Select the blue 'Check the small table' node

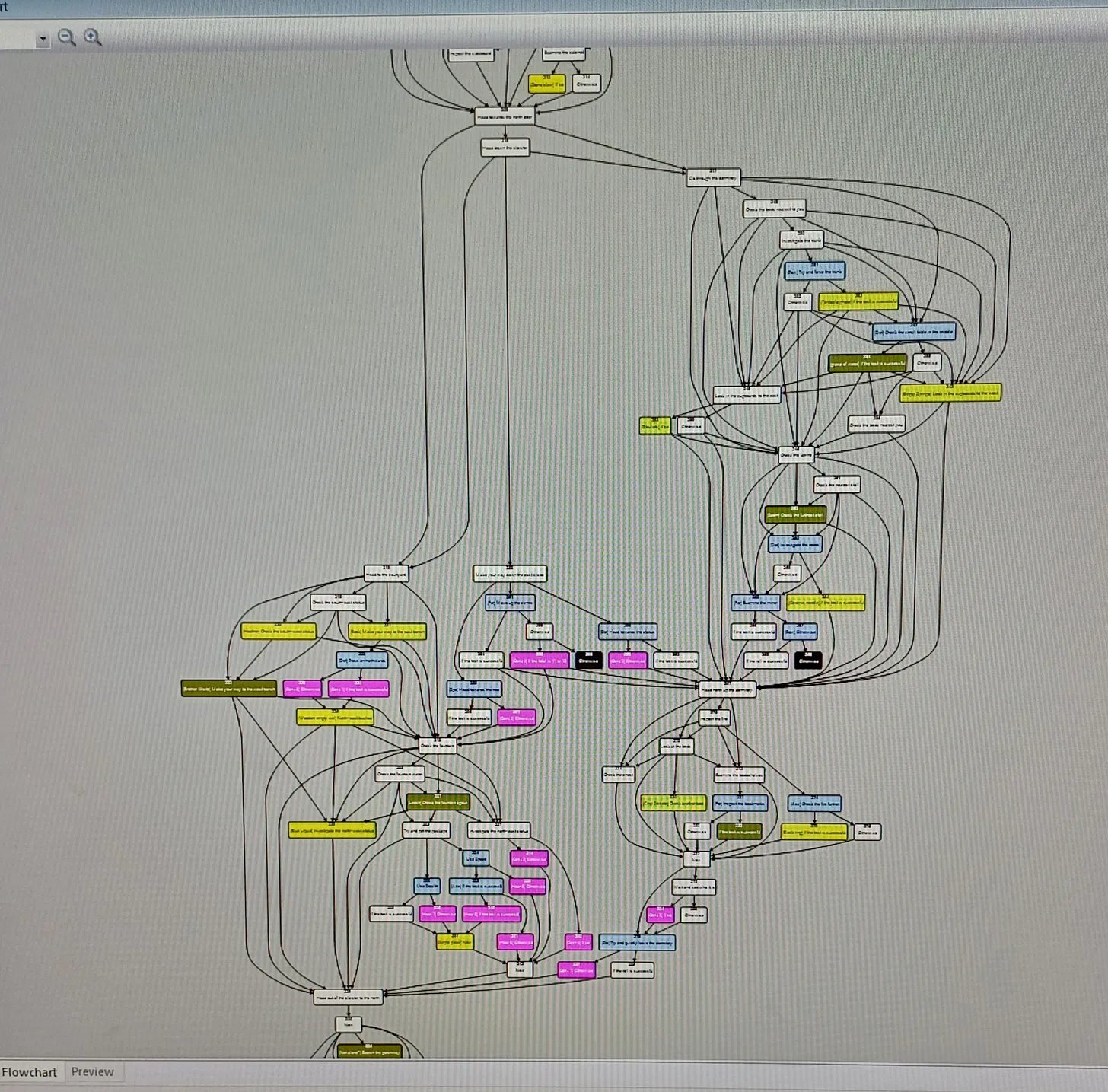[x=913, y=332]
